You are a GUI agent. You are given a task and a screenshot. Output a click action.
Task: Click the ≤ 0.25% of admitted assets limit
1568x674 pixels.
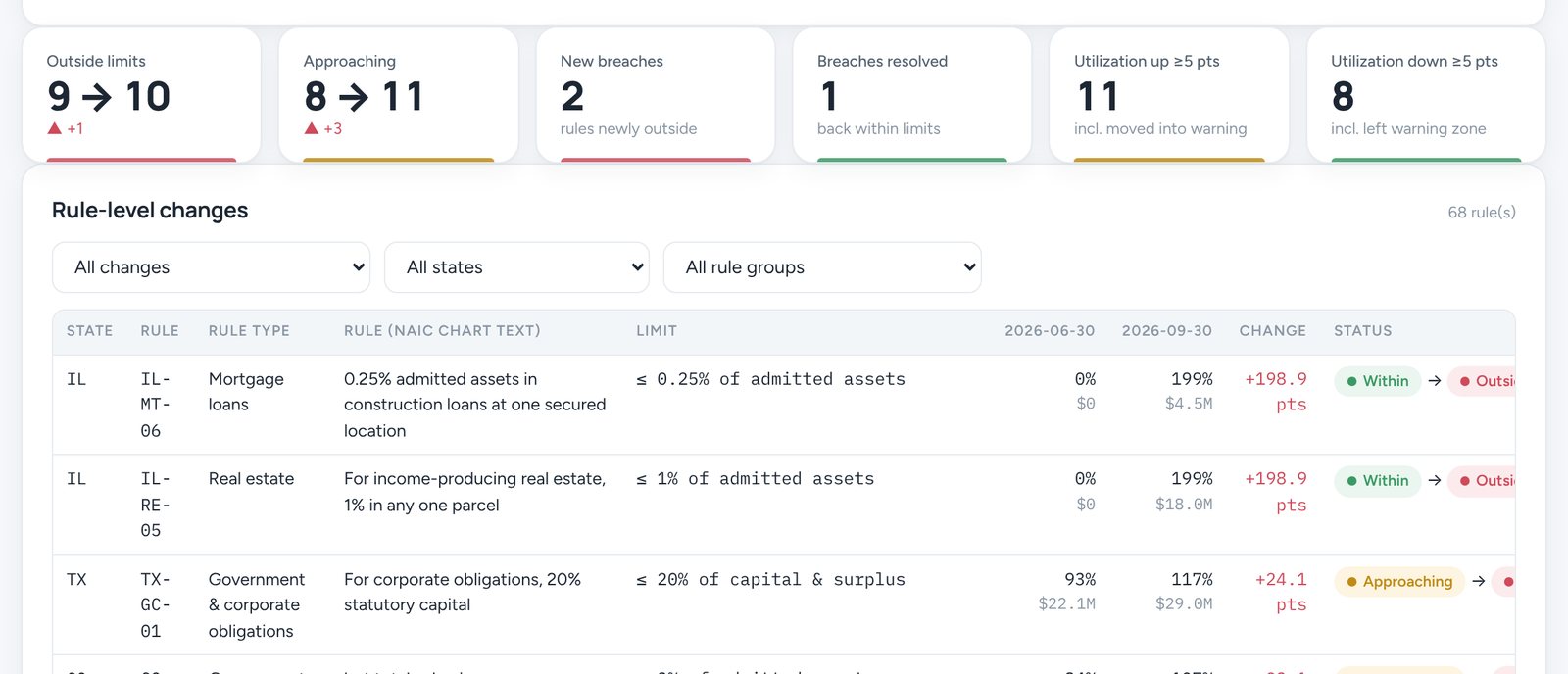770,379
